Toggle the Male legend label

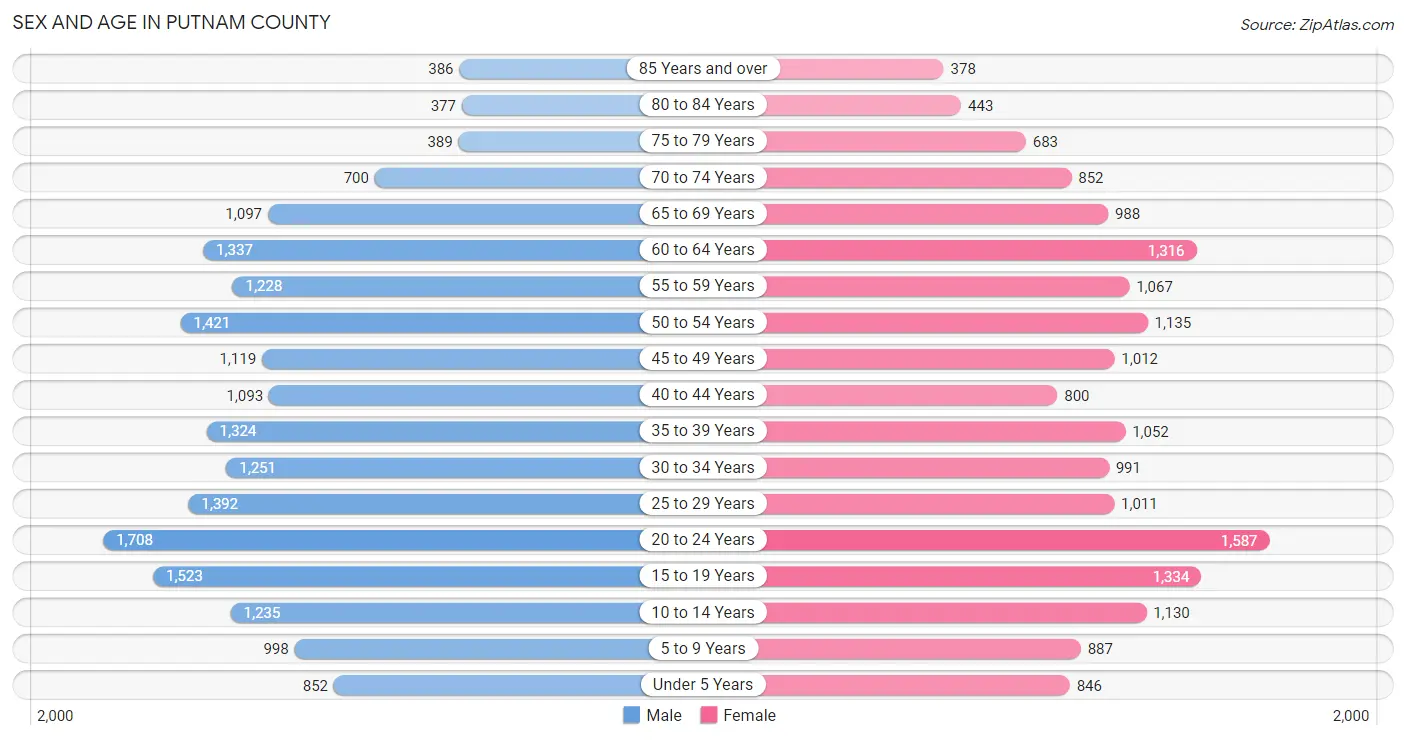(x=664, y=715)
